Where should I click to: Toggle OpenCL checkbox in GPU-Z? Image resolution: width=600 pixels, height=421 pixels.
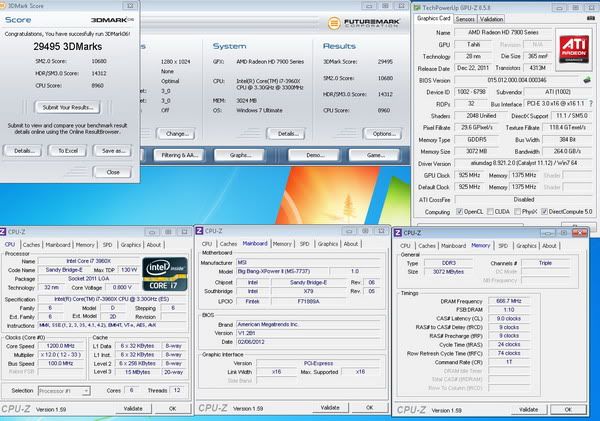coord(459,212)
